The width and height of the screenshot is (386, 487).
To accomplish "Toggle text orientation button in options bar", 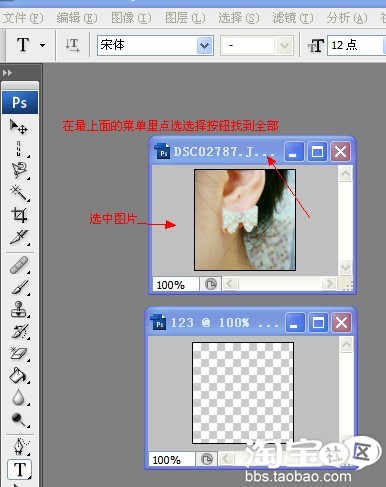I will click(72, 45).
